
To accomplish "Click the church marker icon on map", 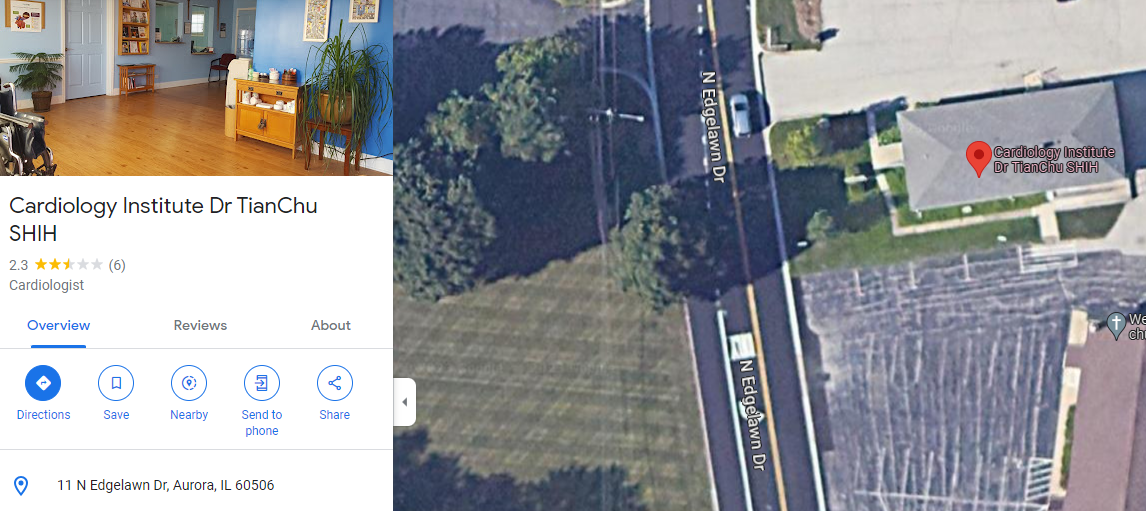I will [1115, 325].
